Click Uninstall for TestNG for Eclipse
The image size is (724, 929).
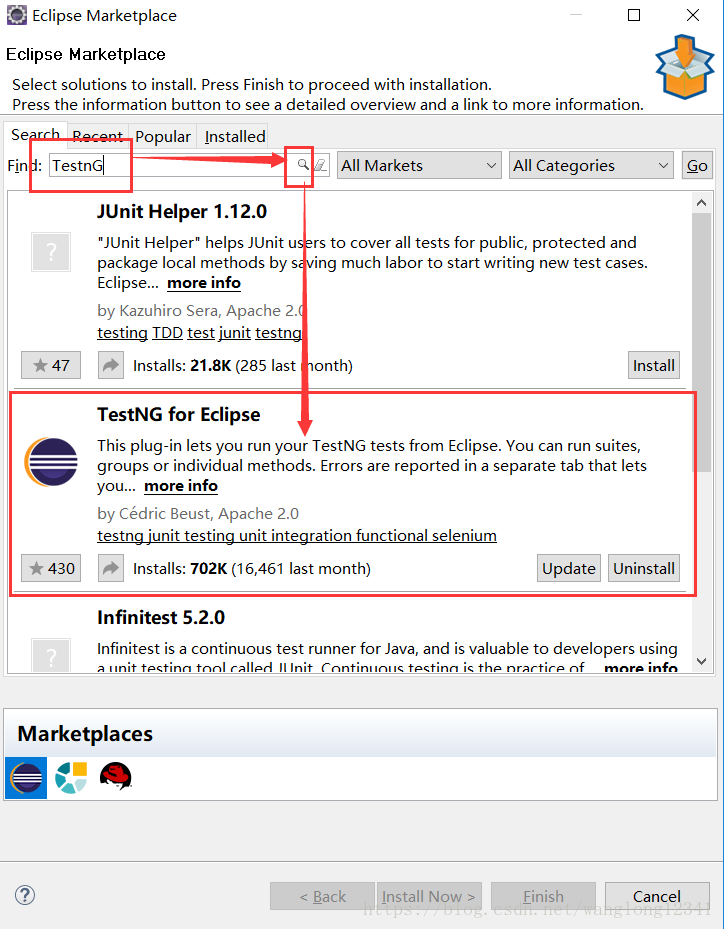coord(643,568)
